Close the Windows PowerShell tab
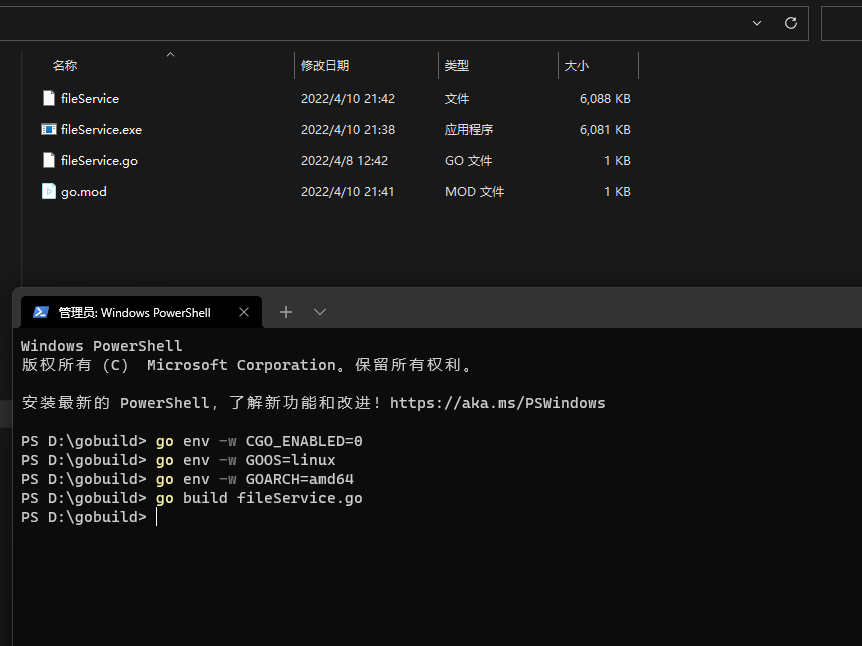The height and width of the screenshot is (646, 862). [x=244, y=312]
